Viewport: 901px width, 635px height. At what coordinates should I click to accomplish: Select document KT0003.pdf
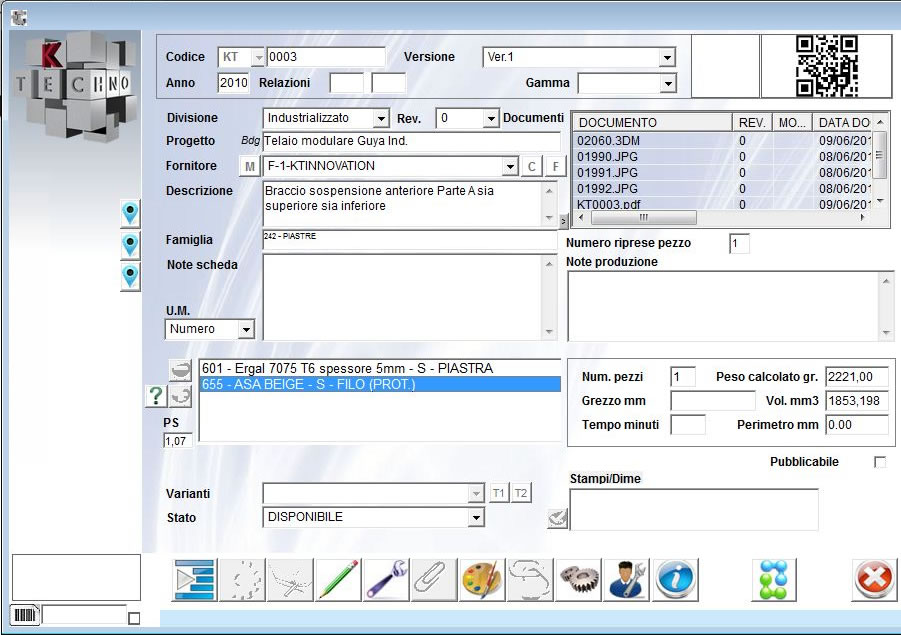click(x=722, y=204)
